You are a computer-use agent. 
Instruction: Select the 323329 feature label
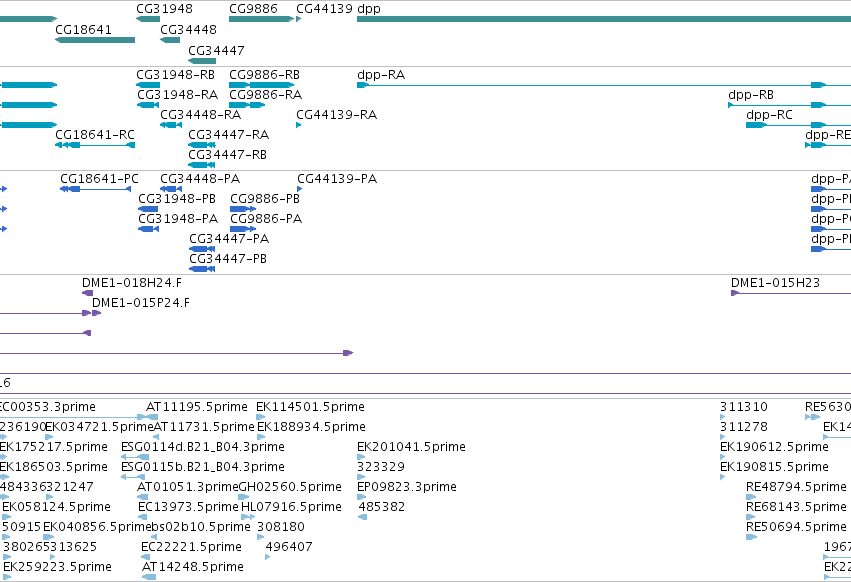point(380,467)
